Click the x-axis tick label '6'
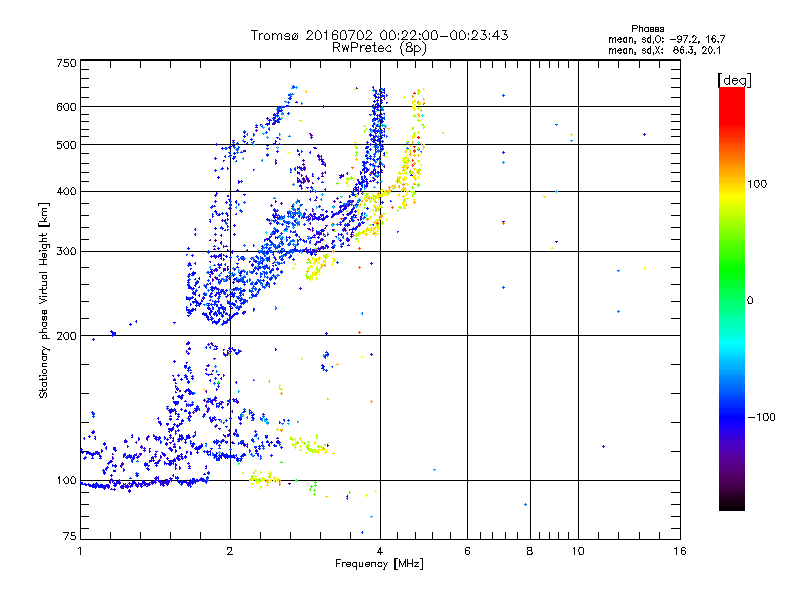 point(467,551)
